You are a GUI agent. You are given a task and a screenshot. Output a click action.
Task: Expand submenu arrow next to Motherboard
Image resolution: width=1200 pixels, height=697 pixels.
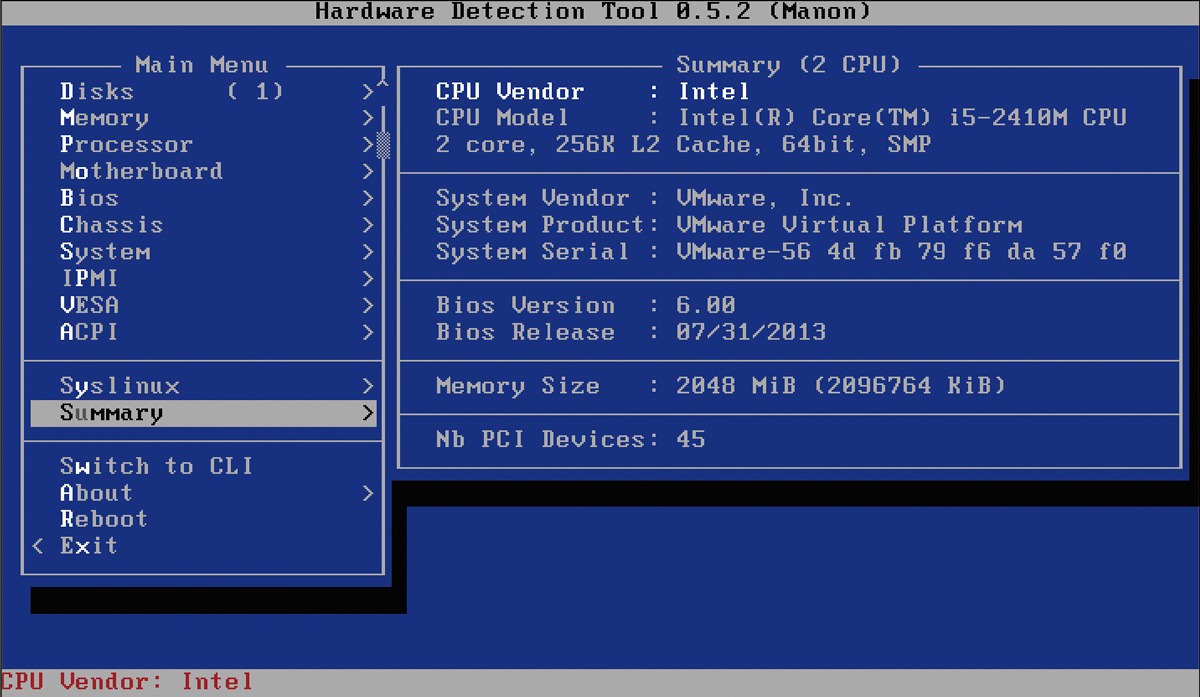(x=368, y=172)
